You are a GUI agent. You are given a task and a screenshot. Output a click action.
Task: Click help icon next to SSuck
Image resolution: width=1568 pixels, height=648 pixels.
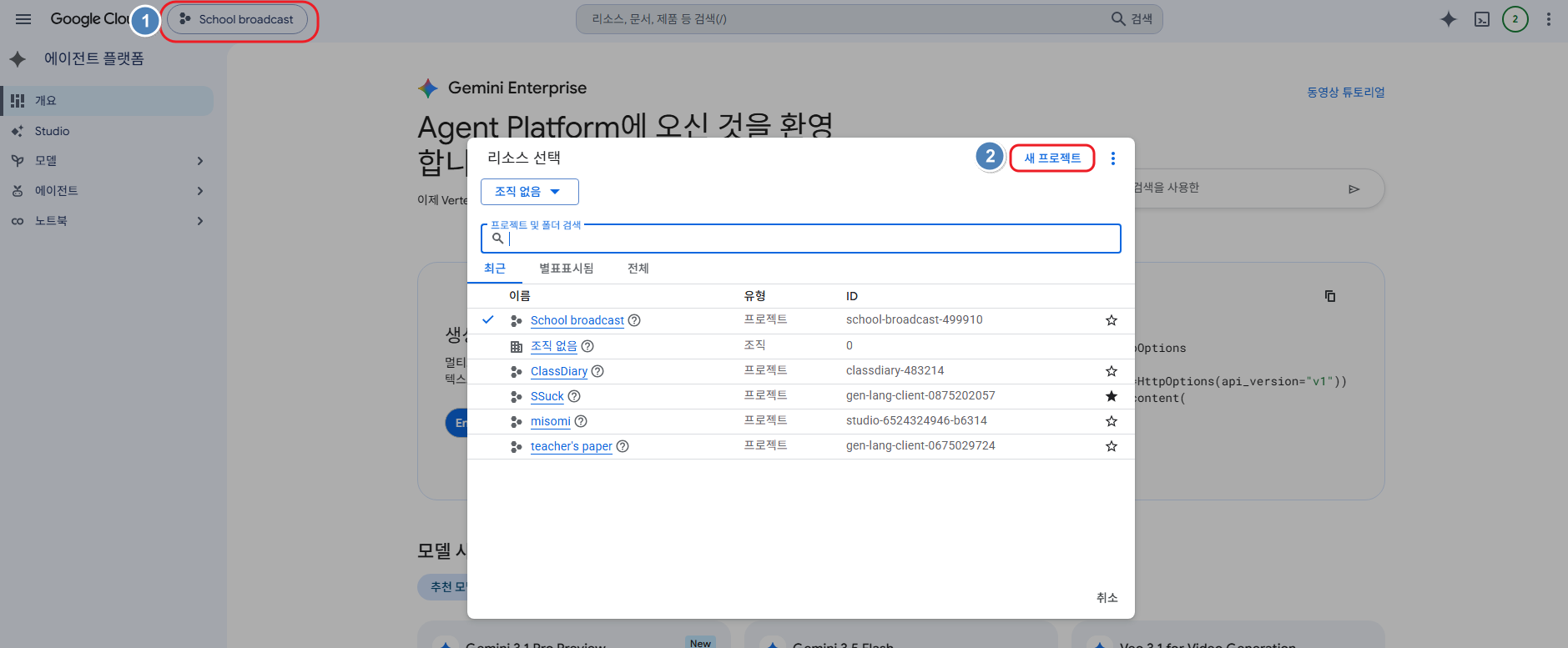tap(574, 396)
